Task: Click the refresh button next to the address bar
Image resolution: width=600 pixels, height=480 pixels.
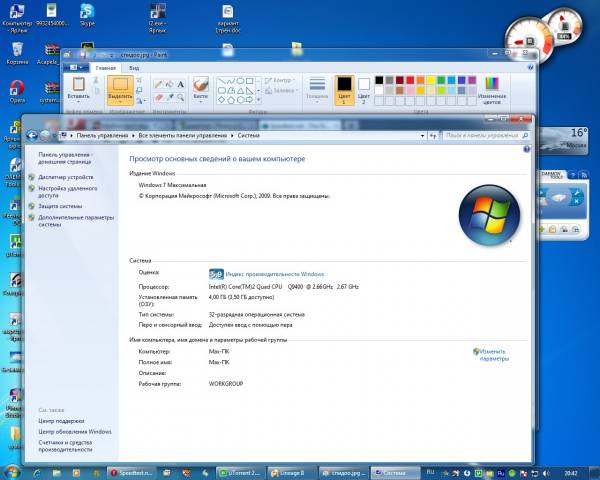Action: (433, 136)
